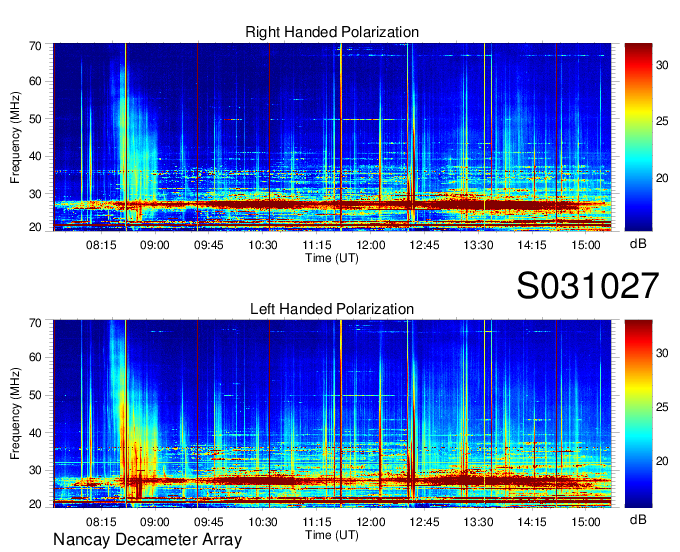Click the 30 dB mark on right-handed color bar
The width and height of the screenshot is (680, 552).
[662, 65]
